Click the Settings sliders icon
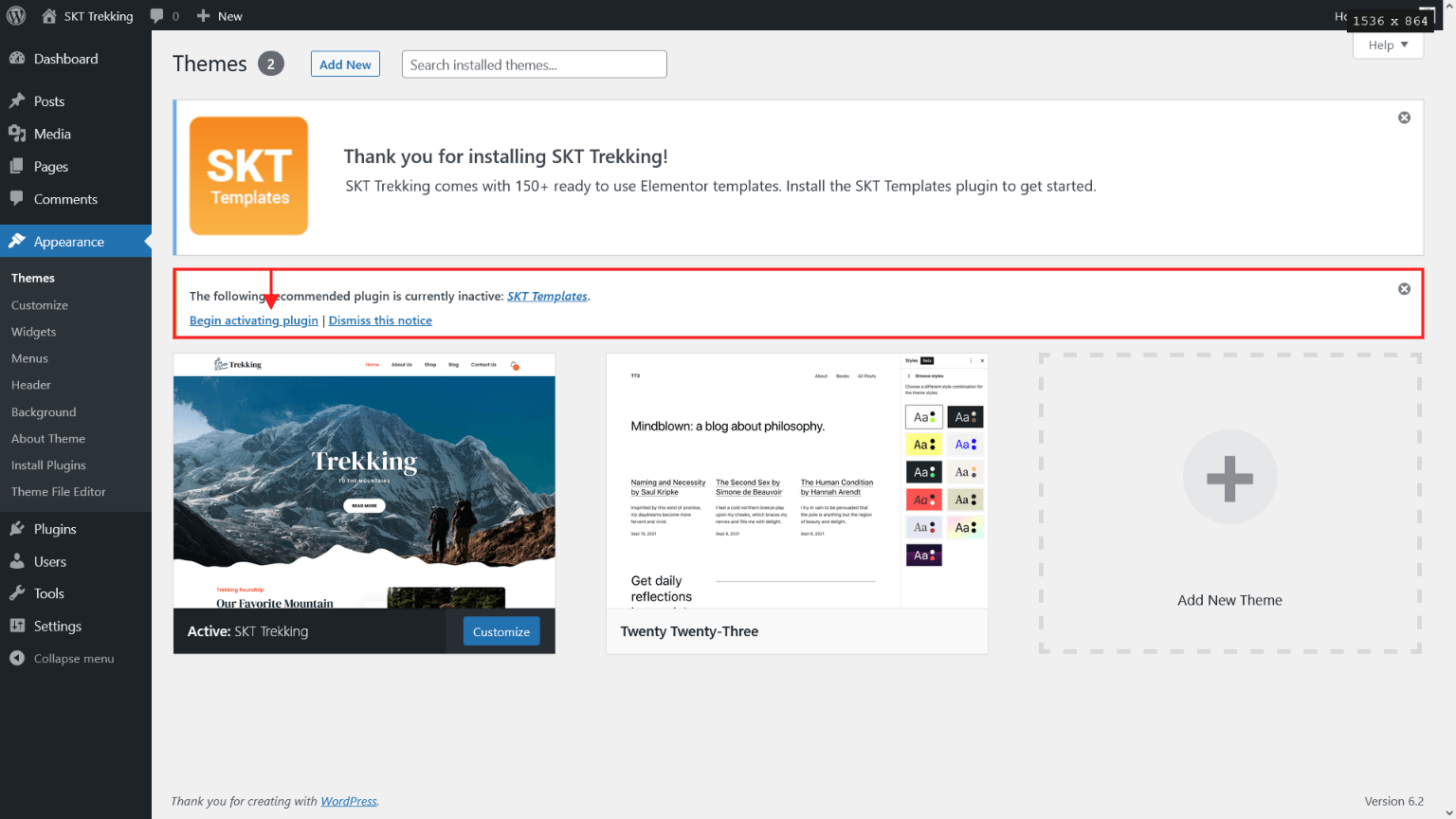 [x=17, y=626]
